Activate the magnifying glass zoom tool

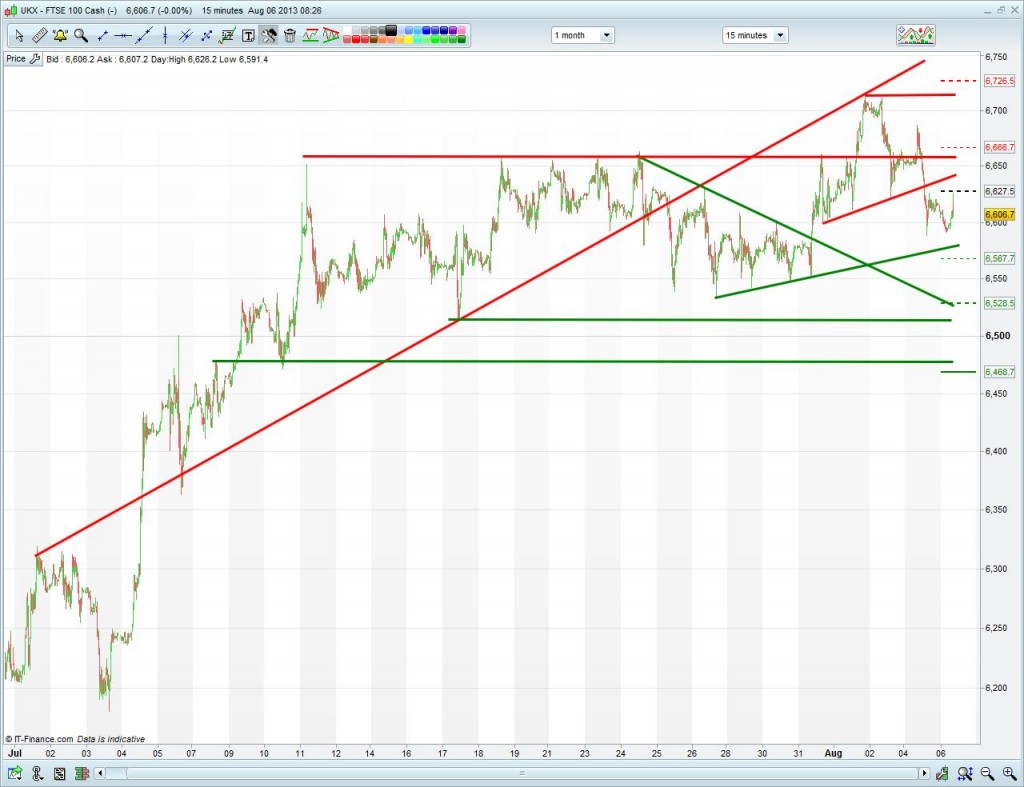click(80, 36)
